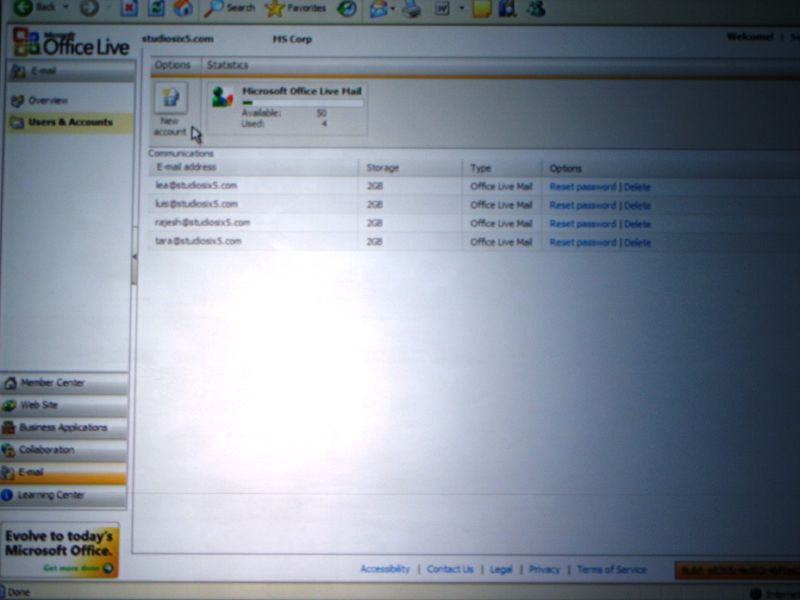
Task: Select Users & Accounts in sidebar
Action: [x=70, y=123]
